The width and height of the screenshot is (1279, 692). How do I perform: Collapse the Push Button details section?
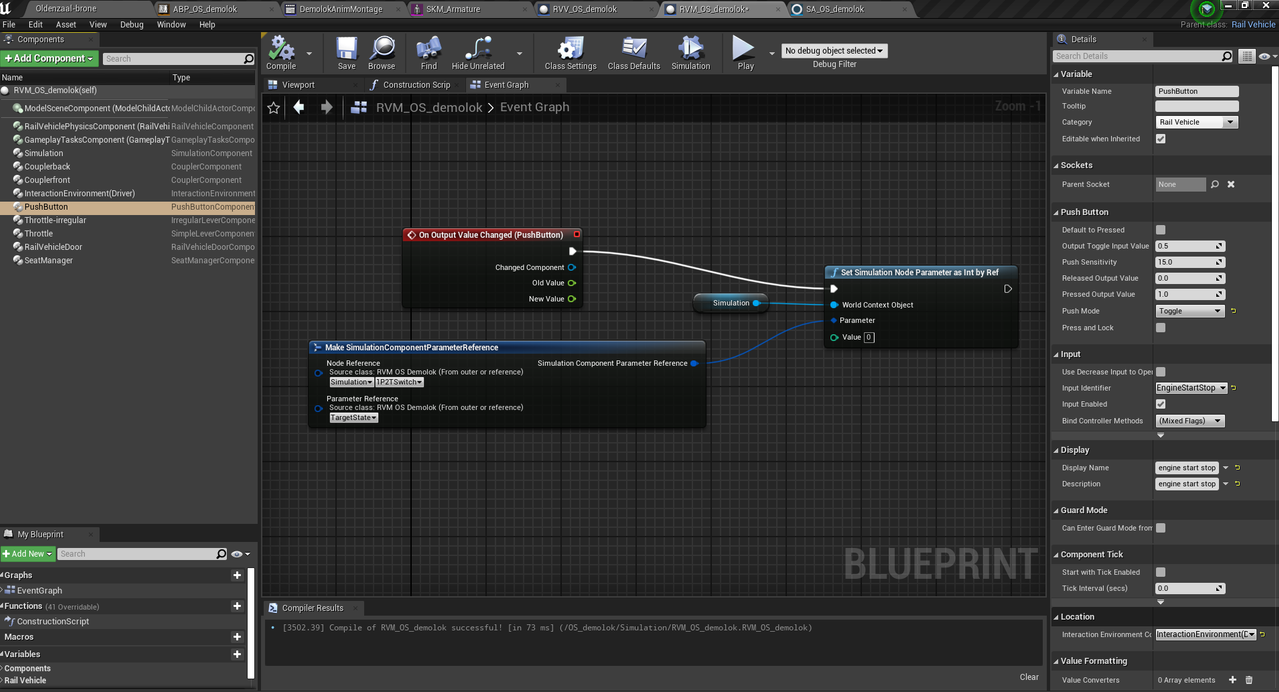click(x=1056, y=212)
